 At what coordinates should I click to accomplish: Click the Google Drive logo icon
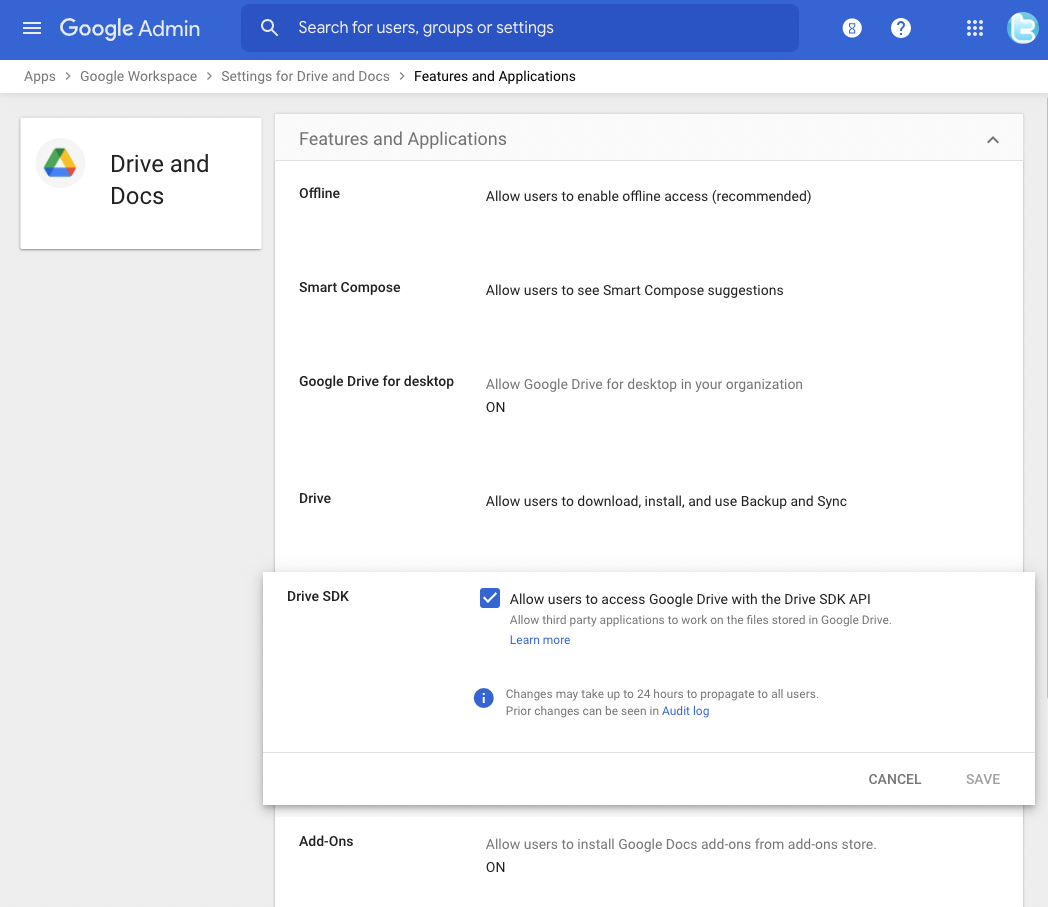click(x=60, y=163)
